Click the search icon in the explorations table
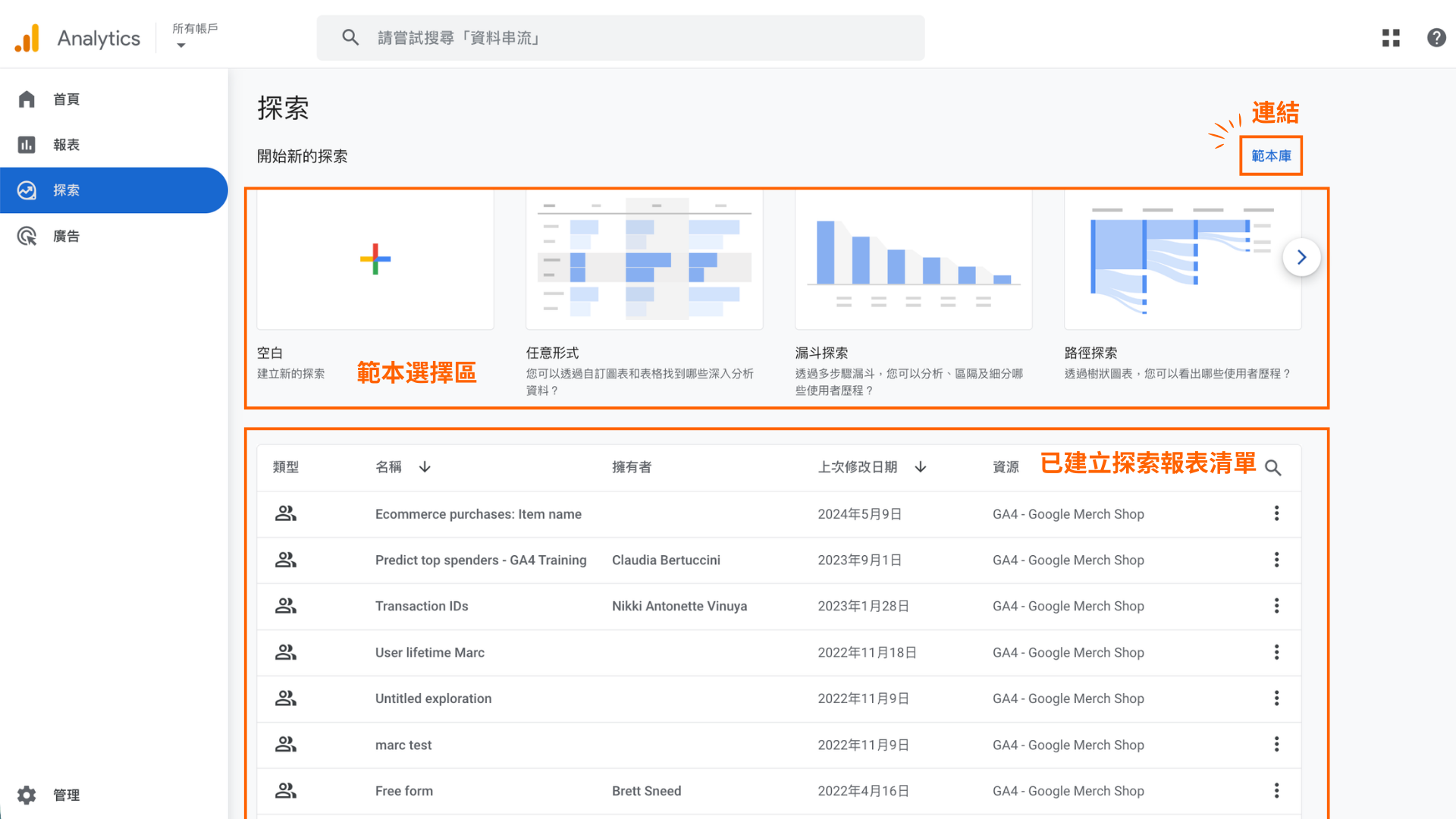This screenshot has width=1456, height=819. pos(1273,468)
